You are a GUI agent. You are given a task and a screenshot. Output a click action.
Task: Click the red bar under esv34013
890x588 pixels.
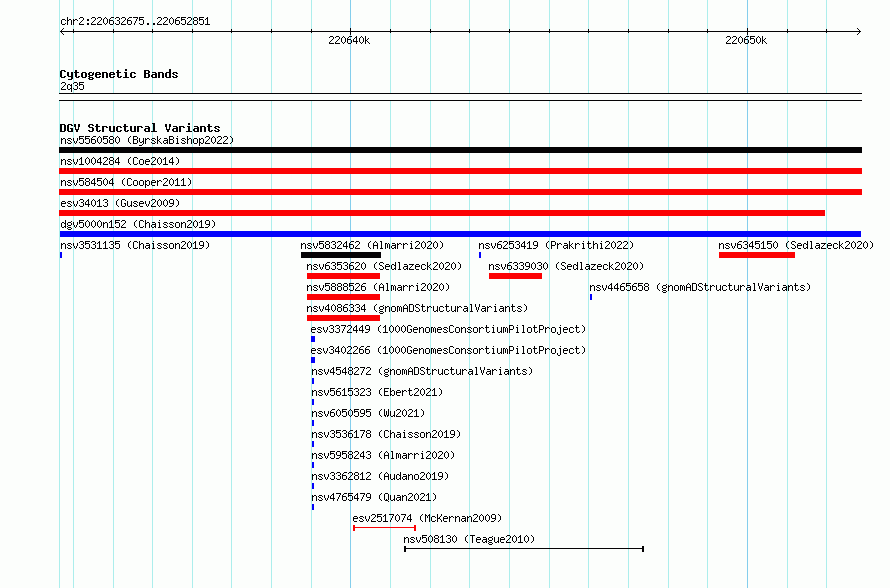pyautogui.click(x=442, y=213)
